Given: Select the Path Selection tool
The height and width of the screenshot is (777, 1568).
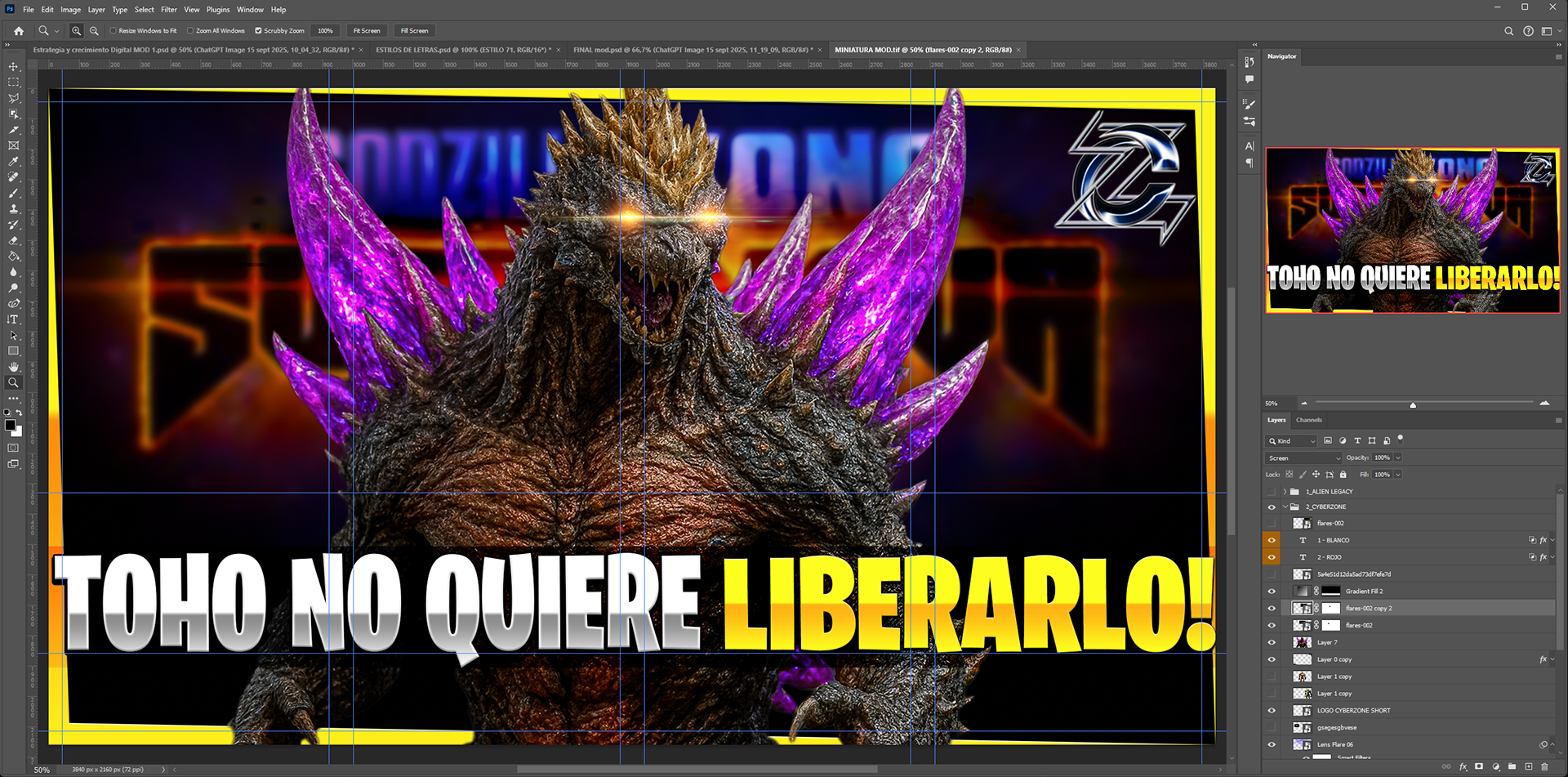Looking at the screenshot, I should tap(13, 336).
